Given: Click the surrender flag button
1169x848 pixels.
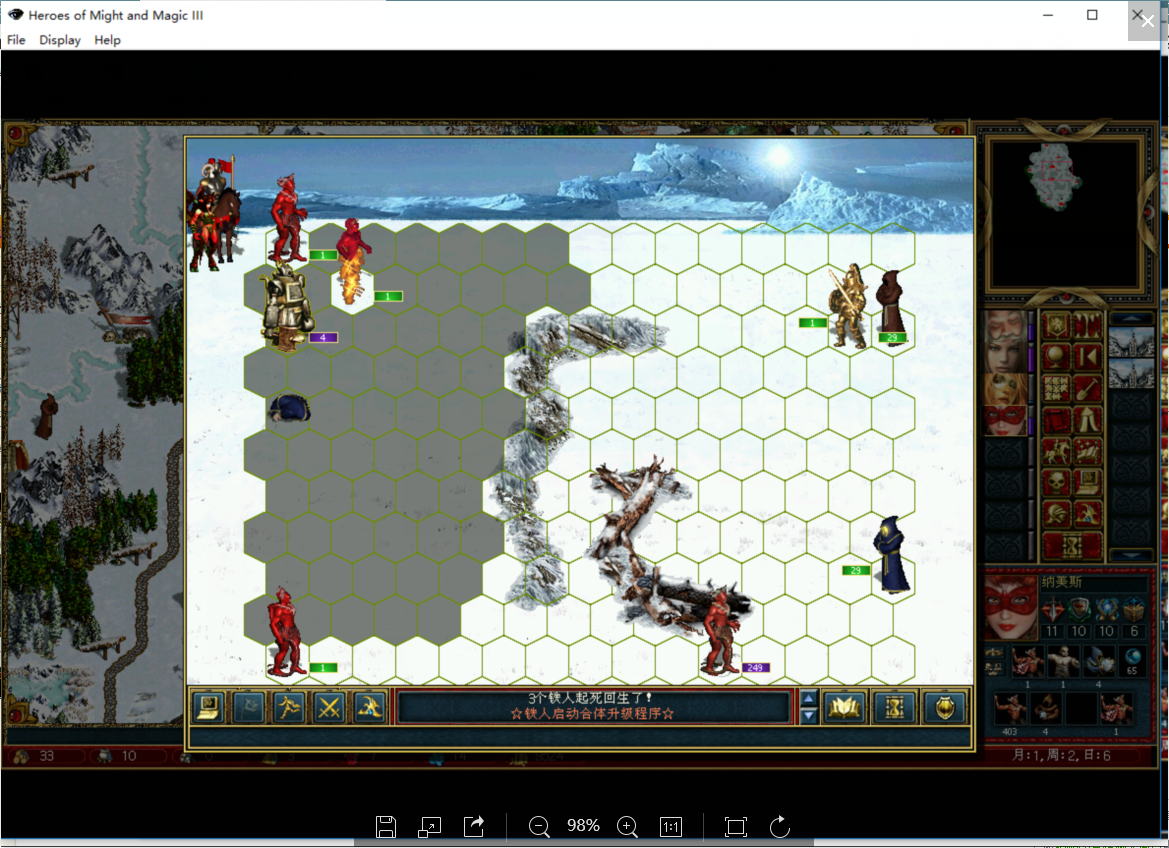Looking at the screenshot, I should click(249, 707).
